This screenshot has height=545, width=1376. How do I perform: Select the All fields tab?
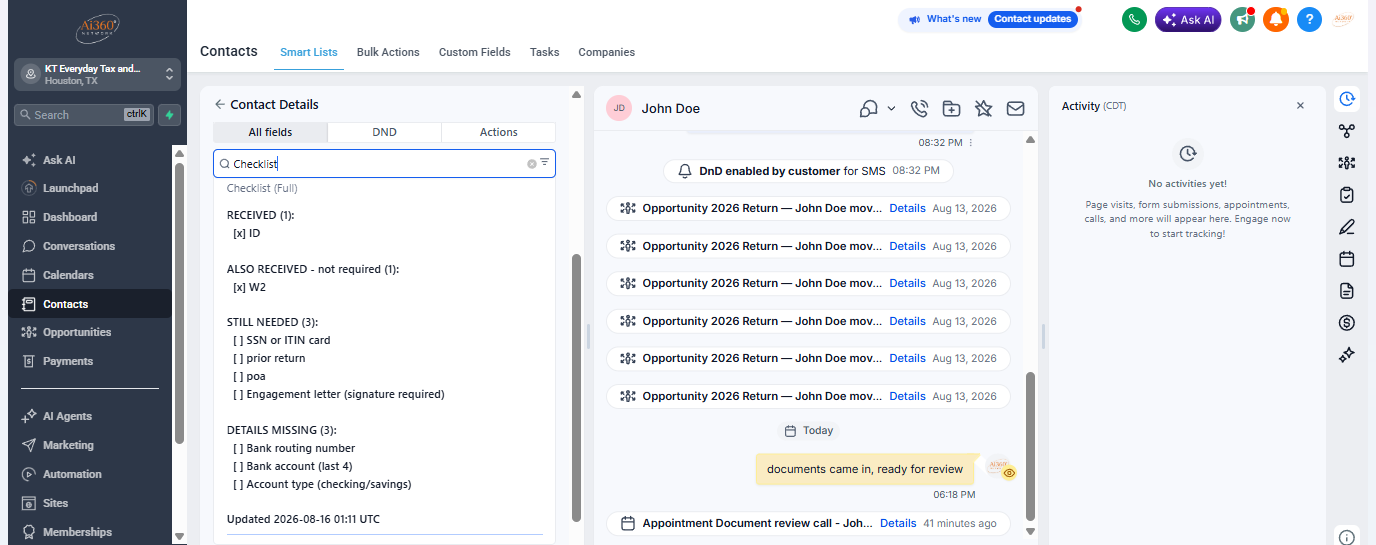point(270,132)
